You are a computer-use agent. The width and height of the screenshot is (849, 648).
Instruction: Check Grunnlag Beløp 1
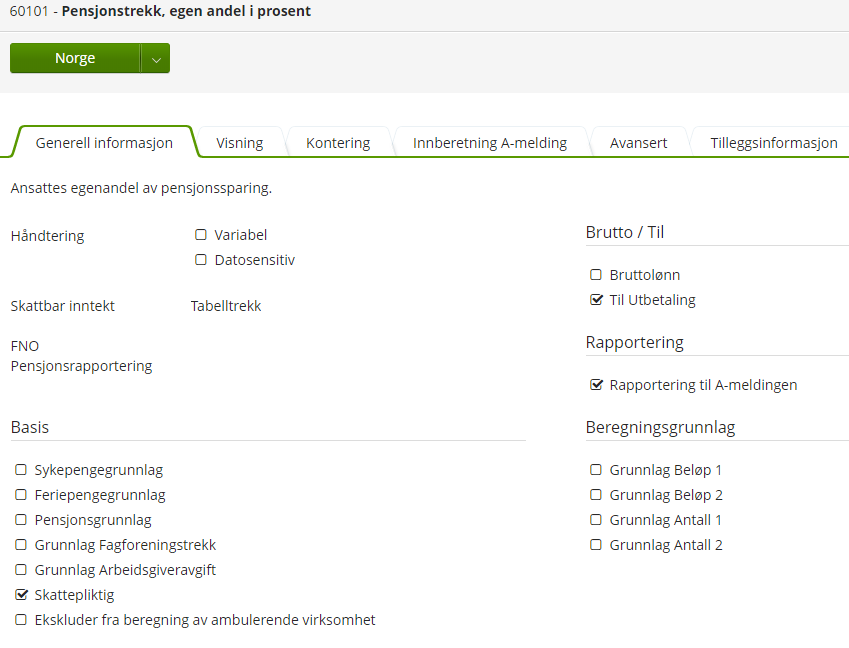pyautogui.click(x=596, y=469)
